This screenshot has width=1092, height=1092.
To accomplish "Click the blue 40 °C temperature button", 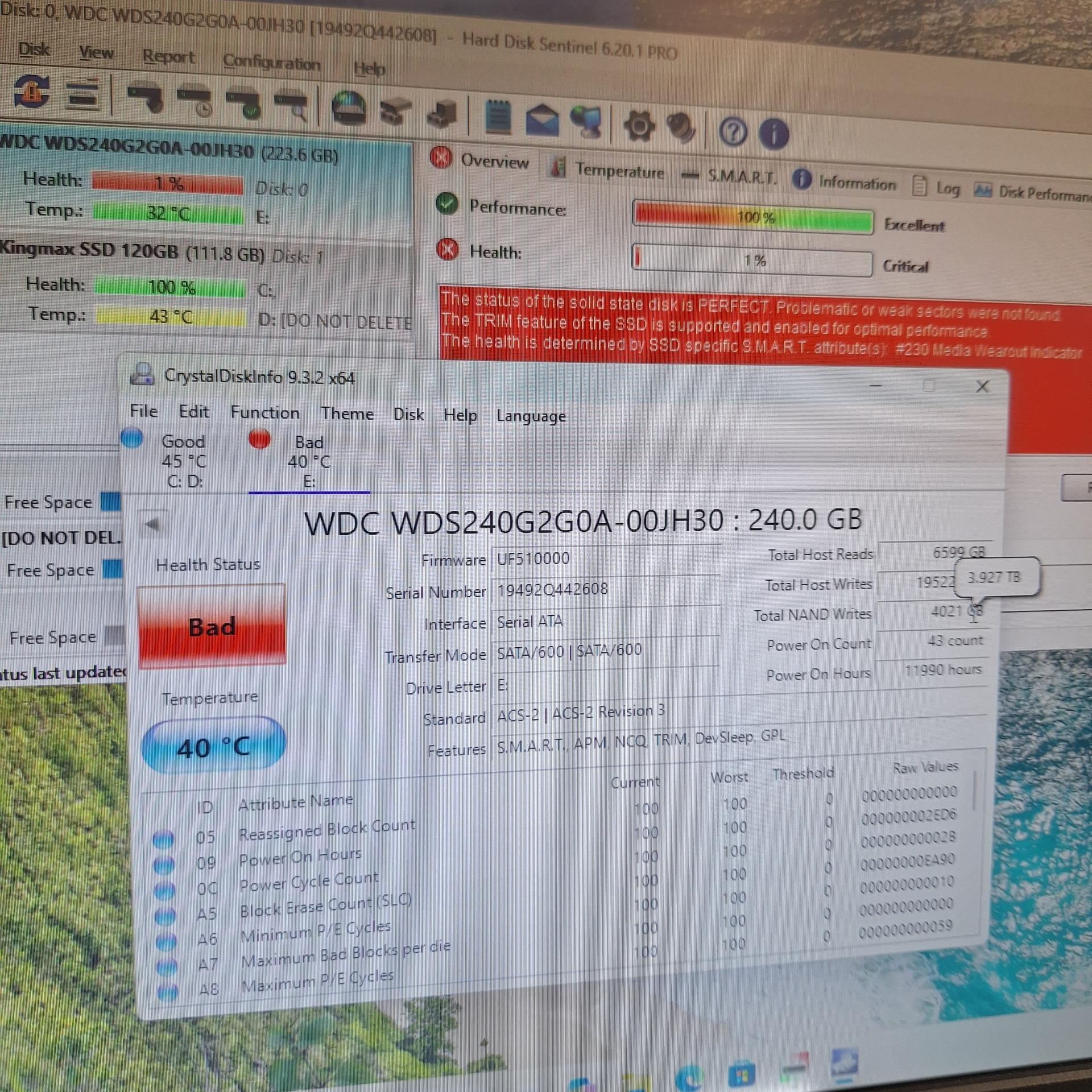I will pyautogui.click(x=213, y=746).
